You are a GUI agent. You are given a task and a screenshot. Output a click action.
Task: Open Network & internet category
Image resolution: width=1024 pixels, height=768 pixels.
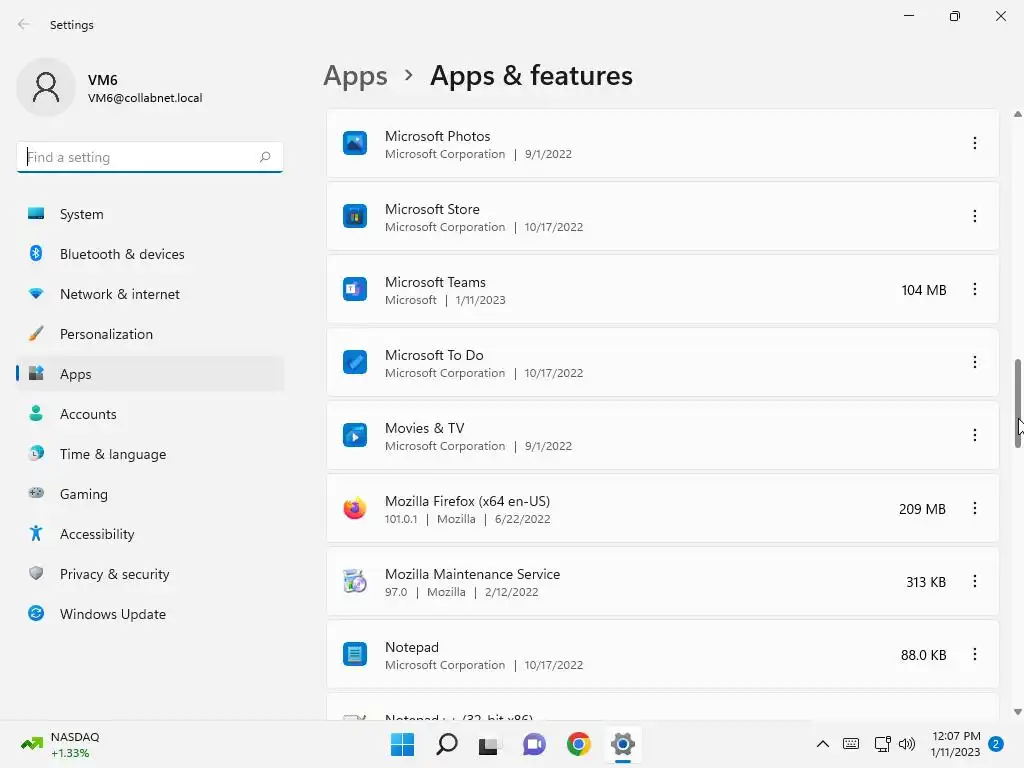point(150,294)
